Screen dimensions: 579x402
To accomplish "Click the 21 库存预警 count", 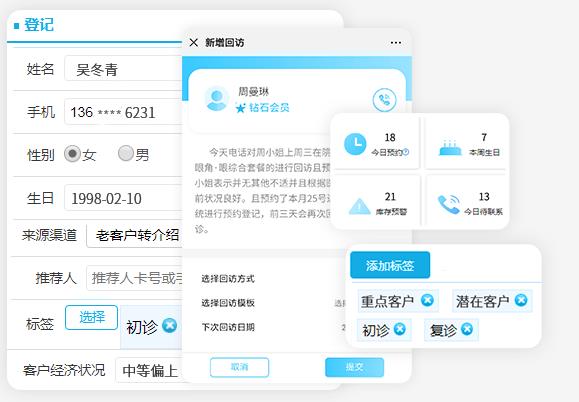I will [390, 197].
